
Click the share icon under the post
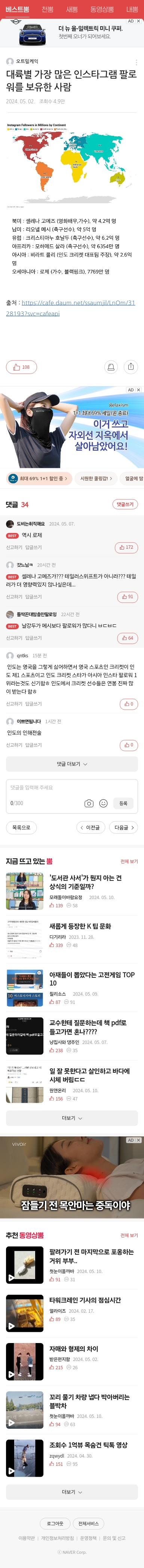(x=131, y=366)
